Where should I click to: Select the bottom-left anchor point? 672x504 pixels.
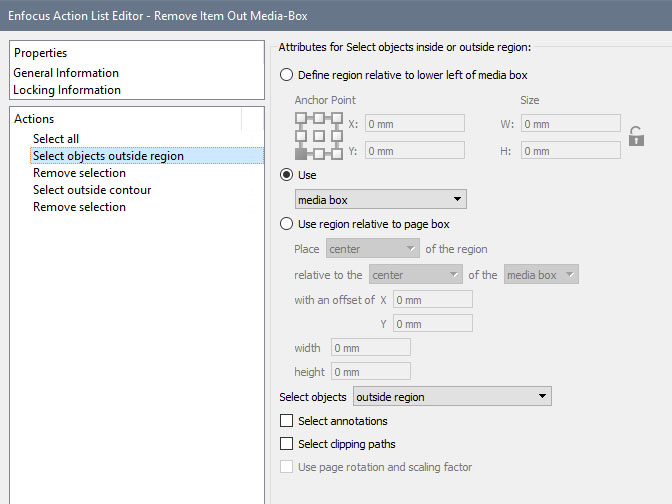point(301,153)
